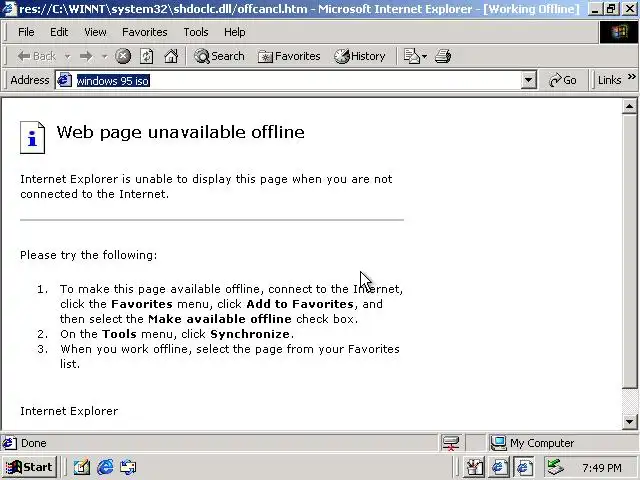Image resolution: width=640 pixels, height=480 pixels.
Task: Click the Links toolbar label
Action: [609, 80]
